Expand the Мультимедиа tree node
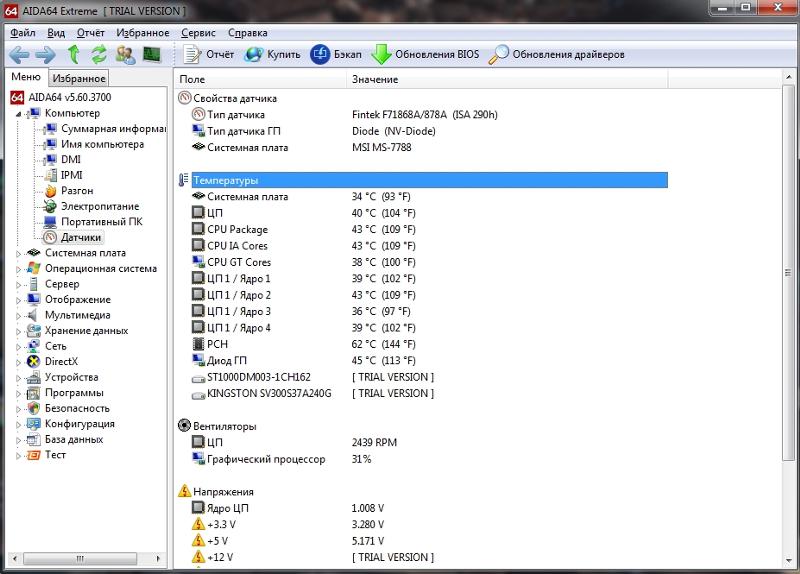This screenshot has height=574, width=800. (x=18, y=316)
